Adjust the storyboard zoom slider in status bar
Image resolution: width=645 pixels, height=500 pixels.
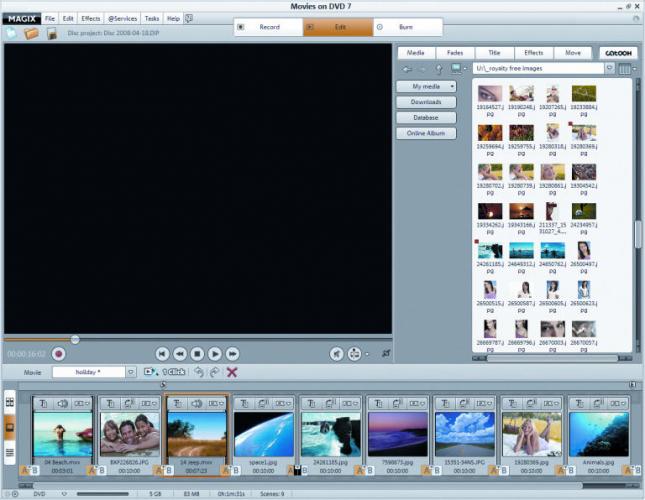103,494
